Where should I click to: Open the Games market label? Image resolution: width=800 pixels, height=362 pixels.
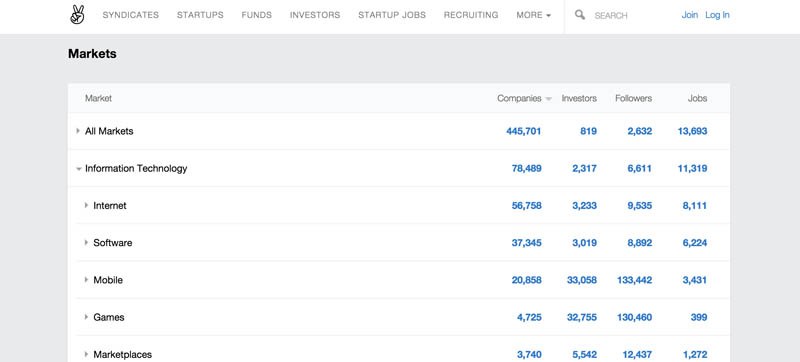109,317
